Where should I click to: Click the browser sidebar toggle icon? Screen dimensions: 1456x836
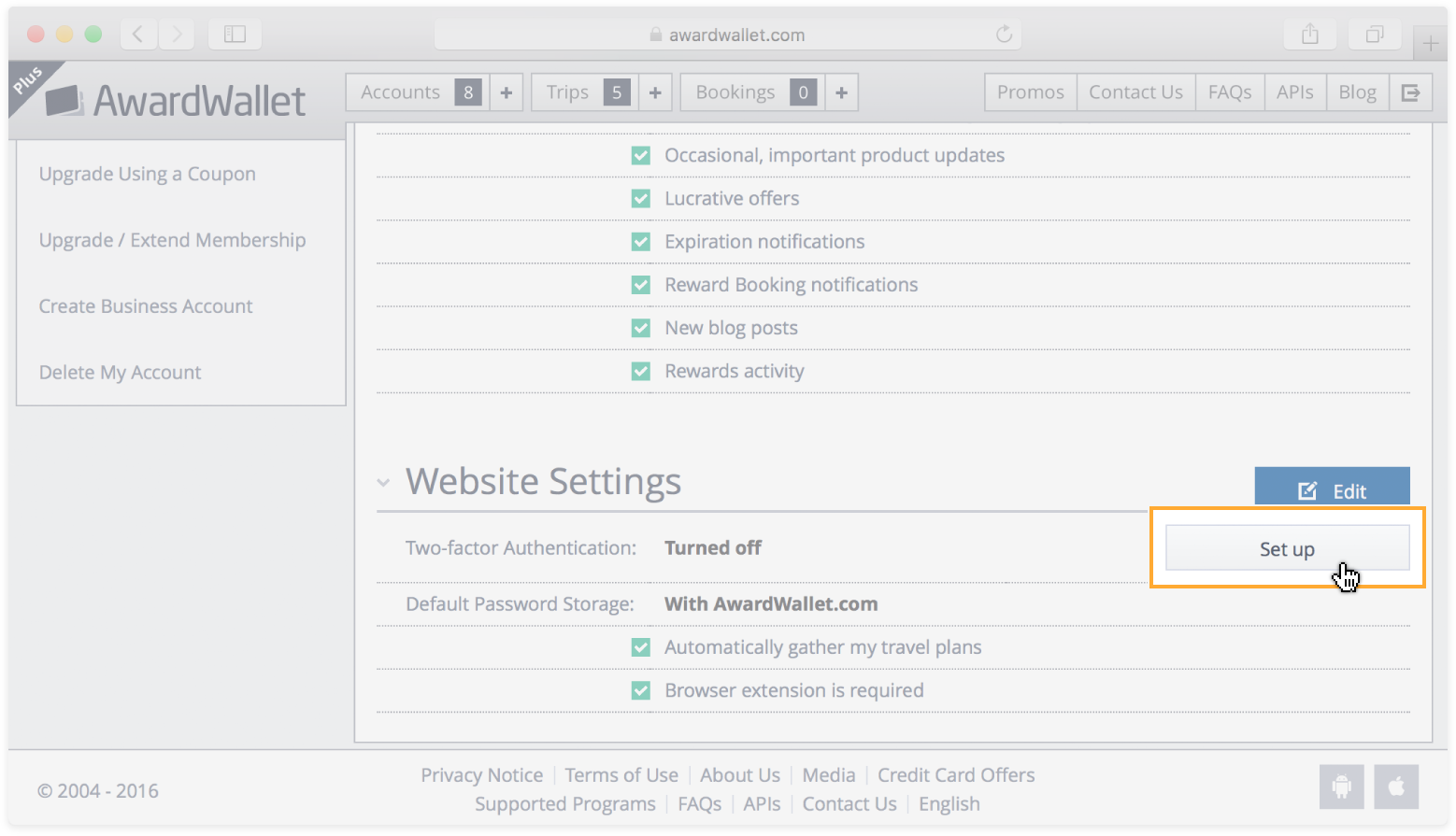[235, 35]
